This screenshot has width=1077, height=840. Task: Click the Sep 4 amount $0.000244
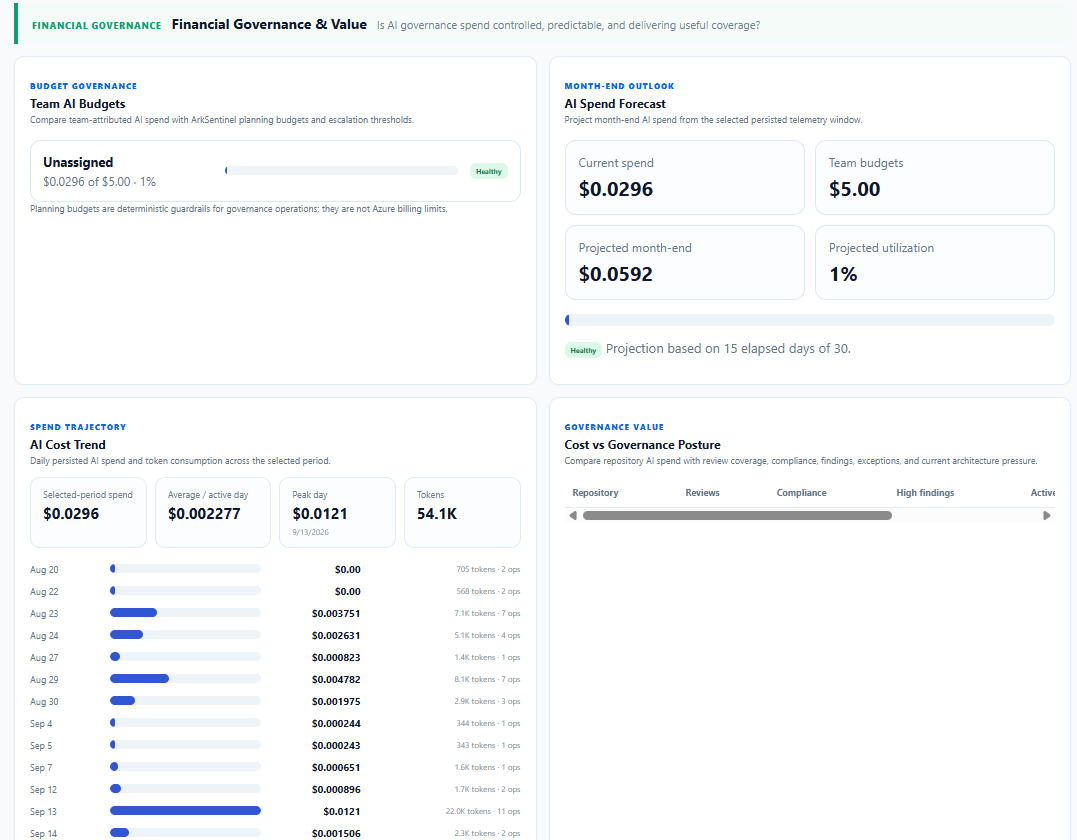point(336,723)
